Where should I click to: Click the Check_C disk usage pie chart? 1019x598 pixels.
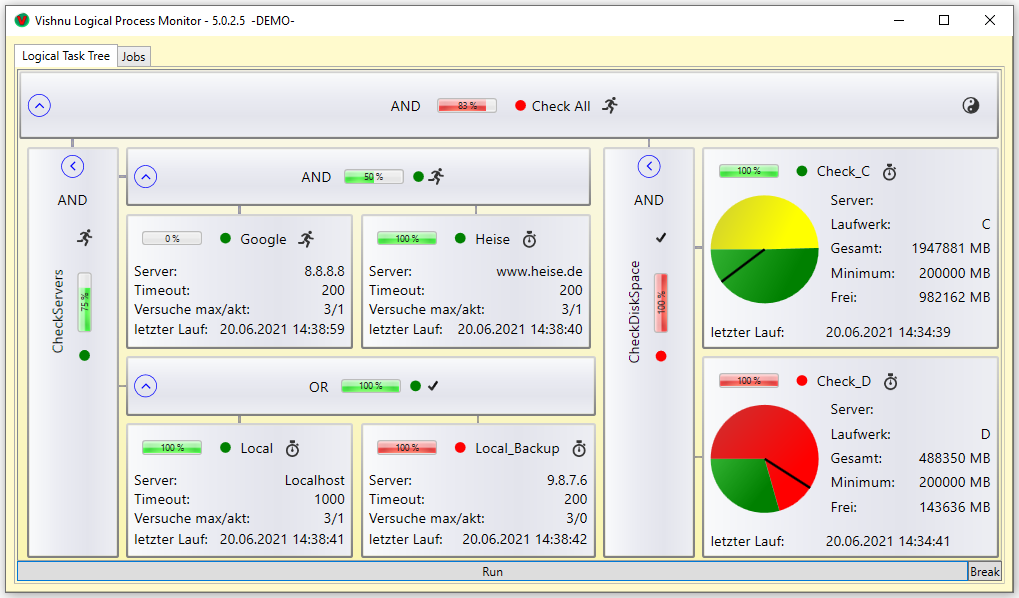[764, 249]
